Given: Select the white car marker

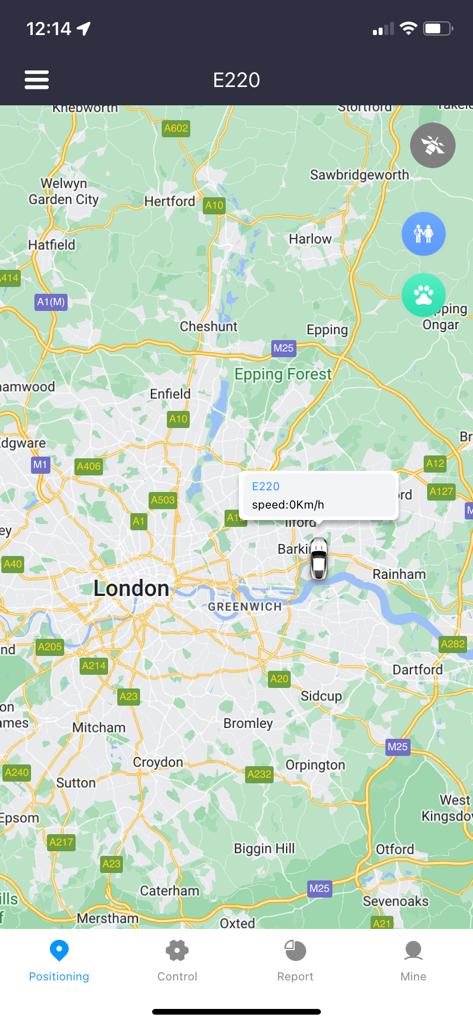Looking at the screenshot, I should click(x=318, y=558).
